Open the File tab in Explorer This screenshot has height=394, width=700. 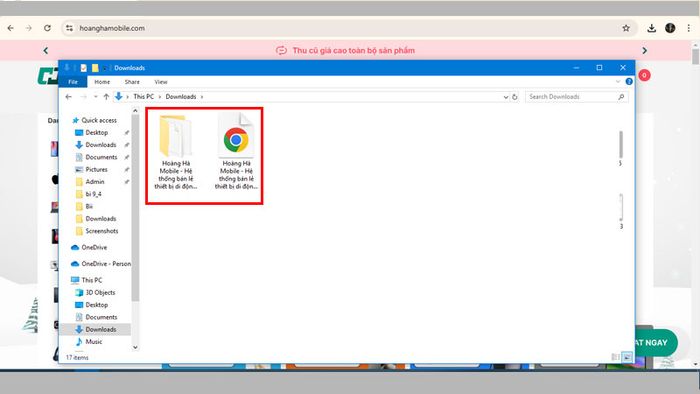pos(73,82)
